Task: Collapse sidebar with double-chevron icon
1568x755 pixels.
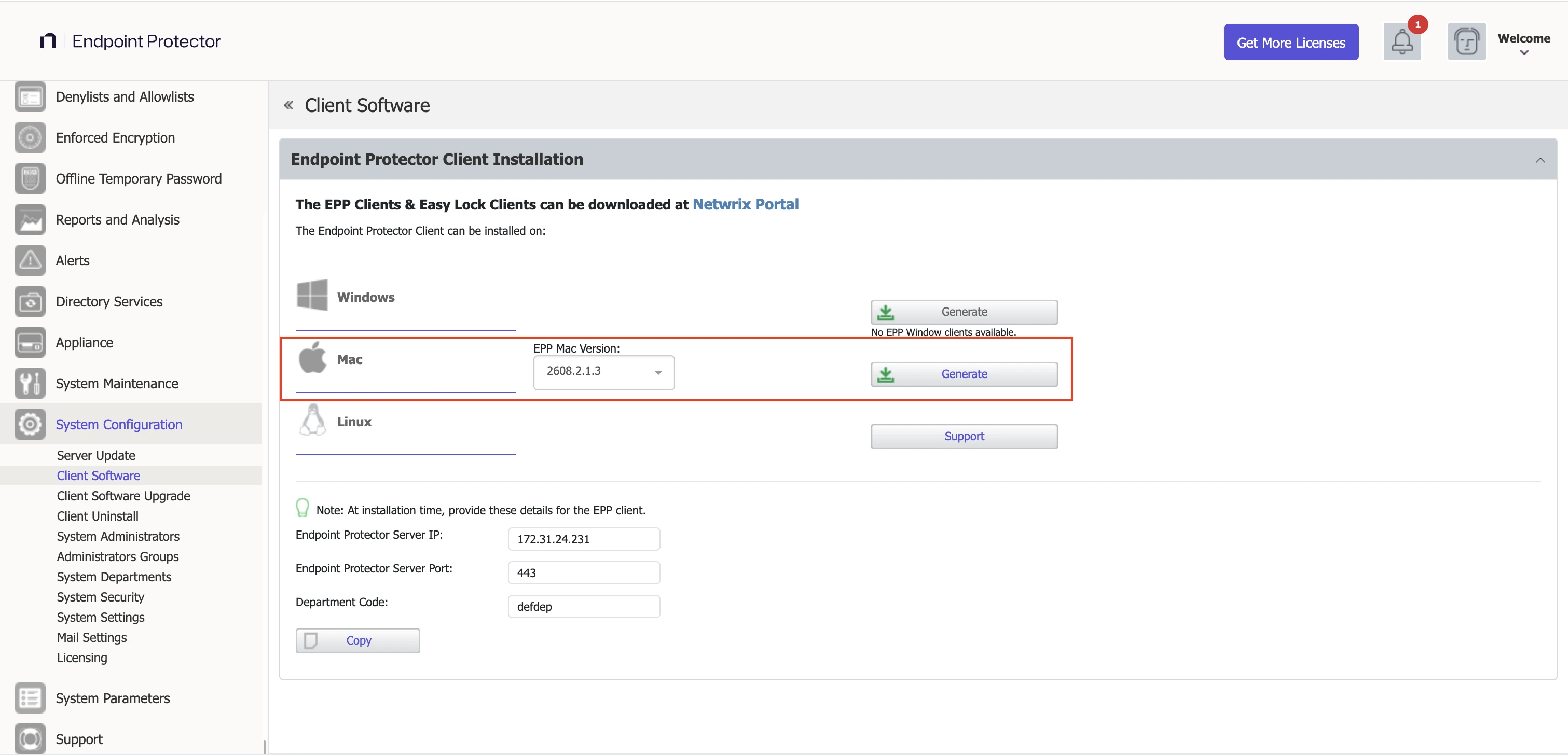Action: 288,105
